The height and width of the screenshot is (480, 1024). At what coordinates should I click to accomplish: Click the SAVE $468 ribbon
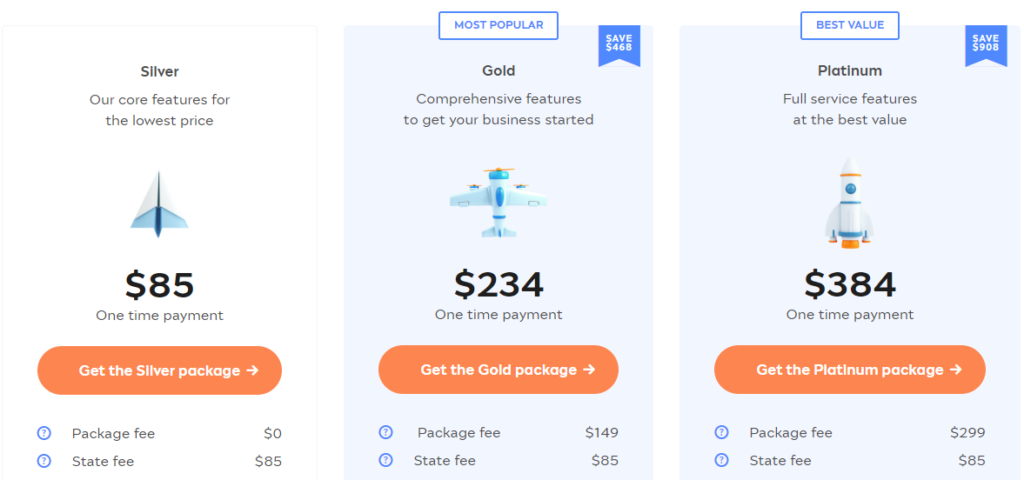(619, 45)
